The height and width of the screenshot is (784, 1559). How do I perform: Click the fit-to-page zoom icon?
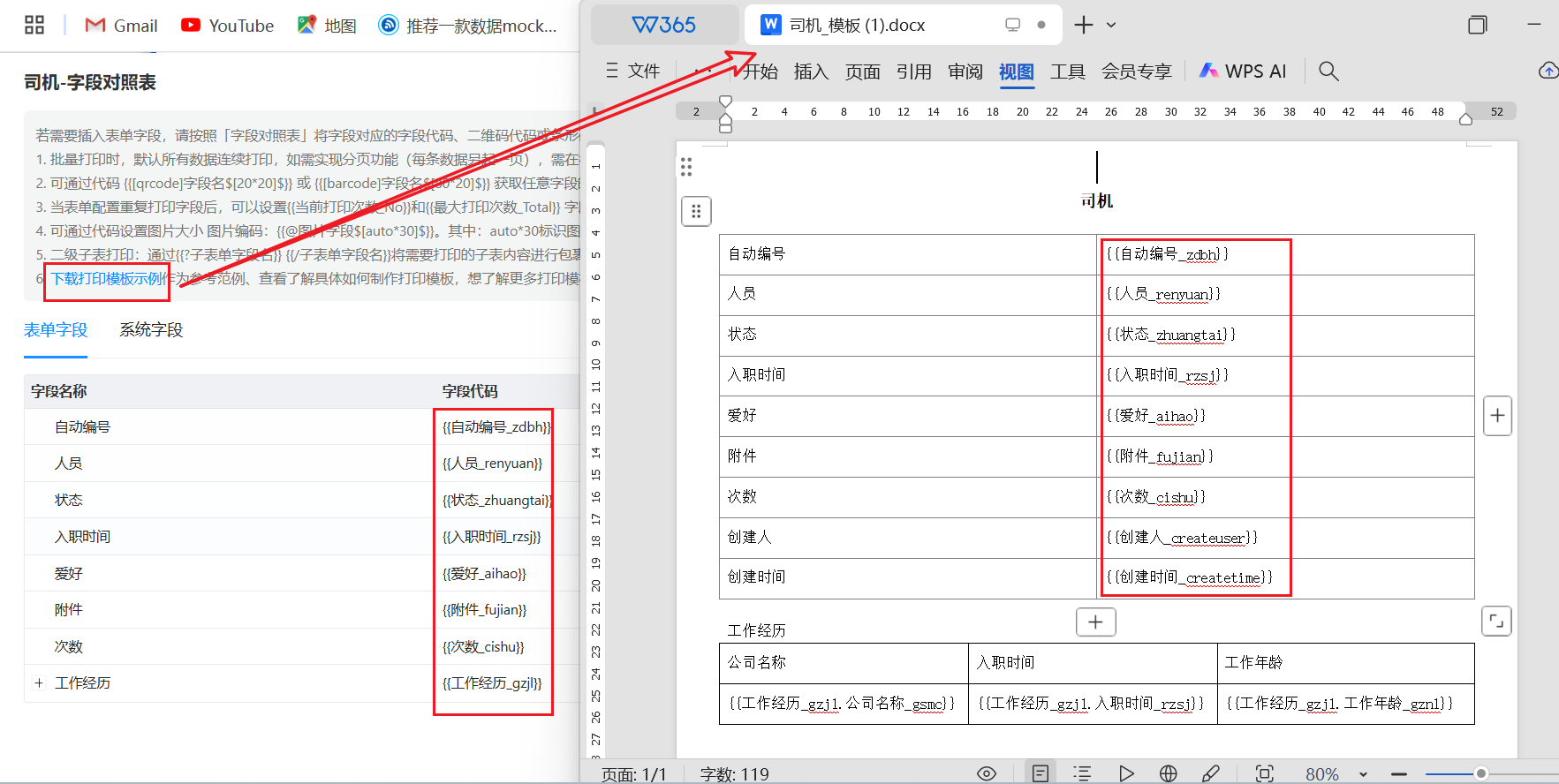coord(1265,773)
